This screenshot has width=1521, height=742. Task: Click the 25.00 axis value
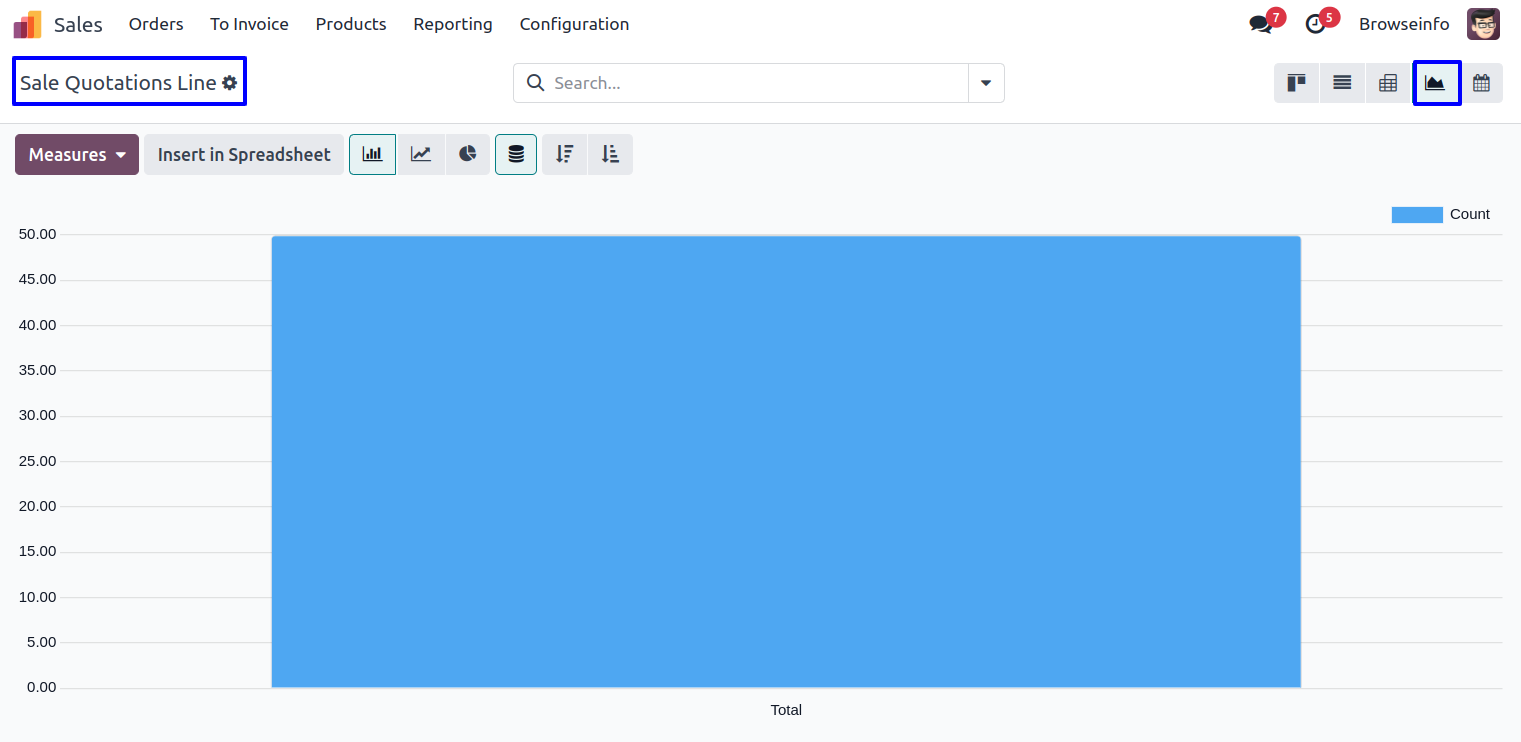point(37,461)
